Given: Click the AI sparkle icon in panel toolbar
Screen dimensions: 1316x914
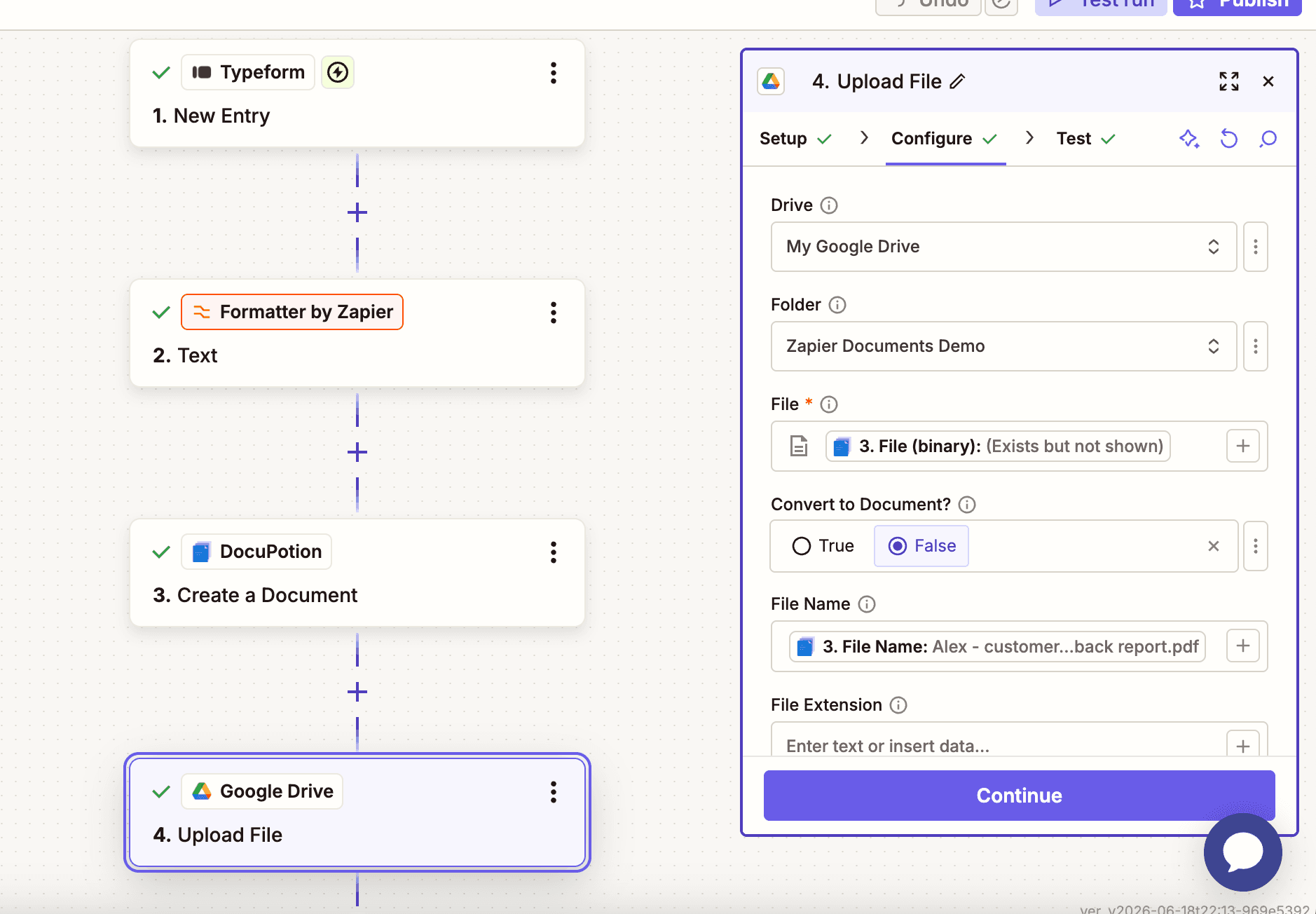Looking at the screenshot, I should pos(1189,139).
